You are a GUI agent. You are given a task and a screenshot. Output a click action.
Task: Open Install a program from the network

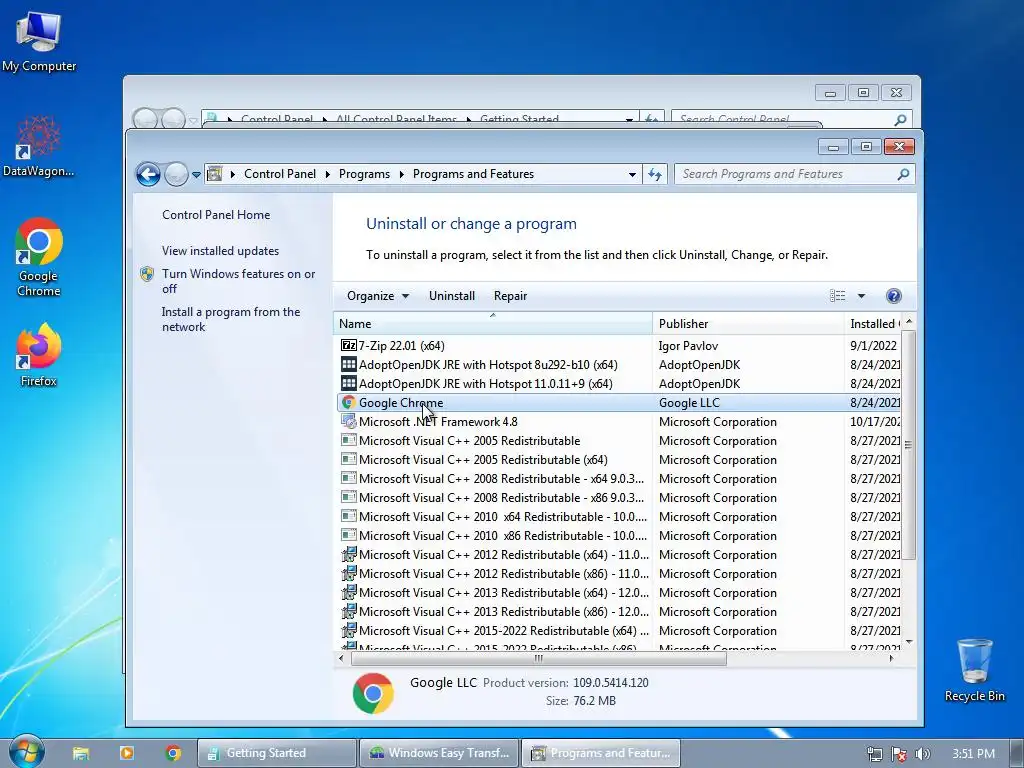231,319
